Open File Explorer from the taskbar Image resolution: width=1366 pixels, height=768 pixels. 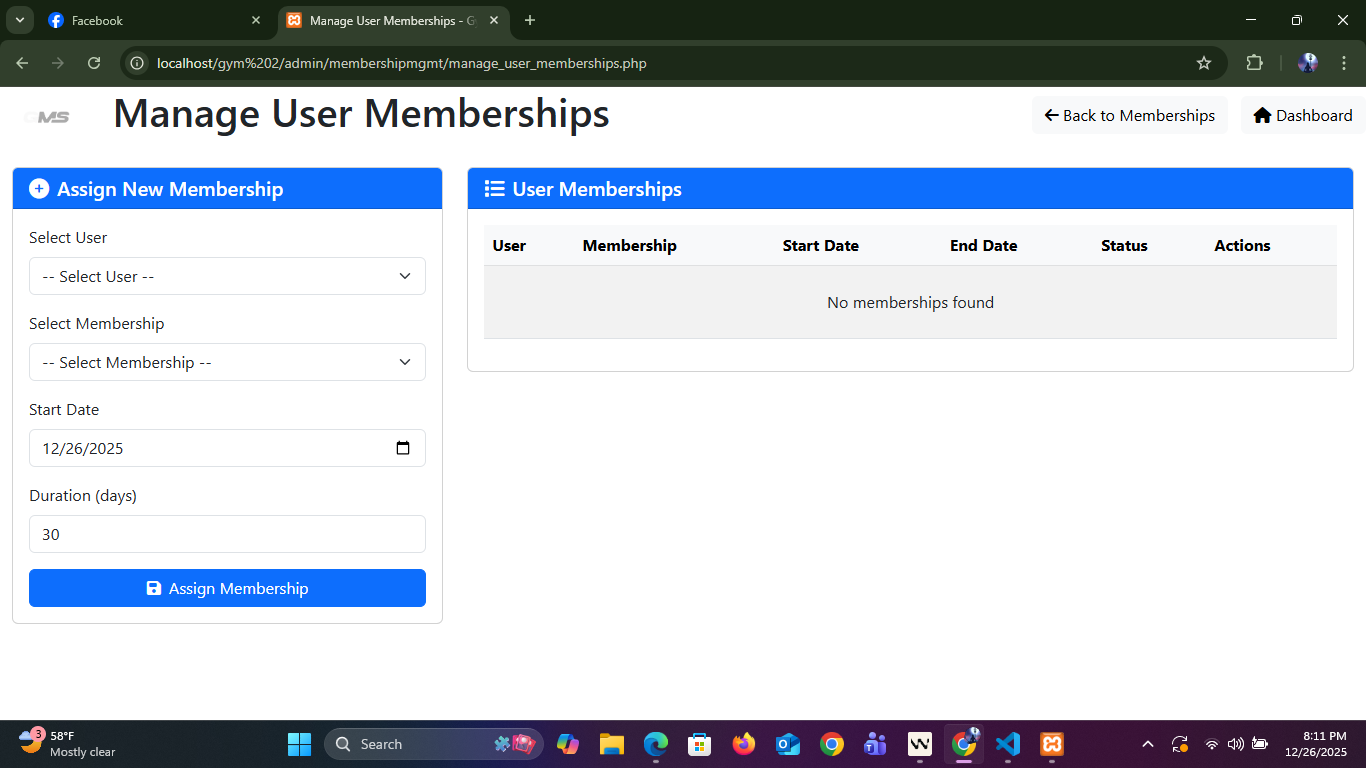coord(611,744)
